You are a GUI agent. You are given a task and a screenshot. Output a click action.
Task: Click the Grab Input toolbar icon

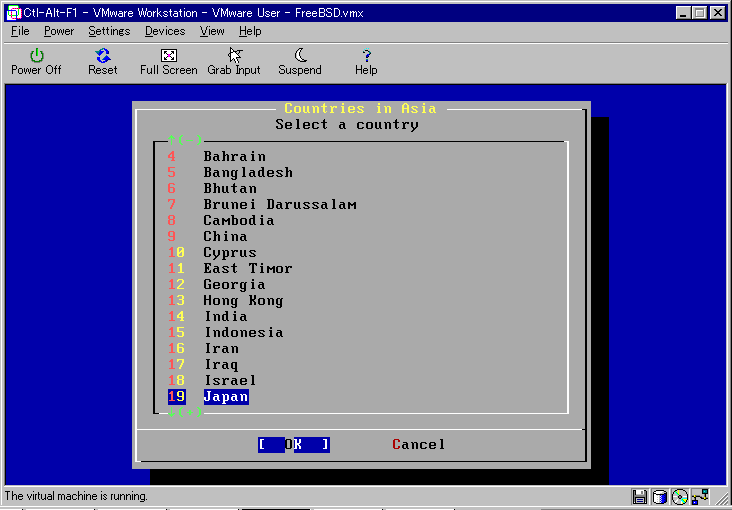(234, 62)
